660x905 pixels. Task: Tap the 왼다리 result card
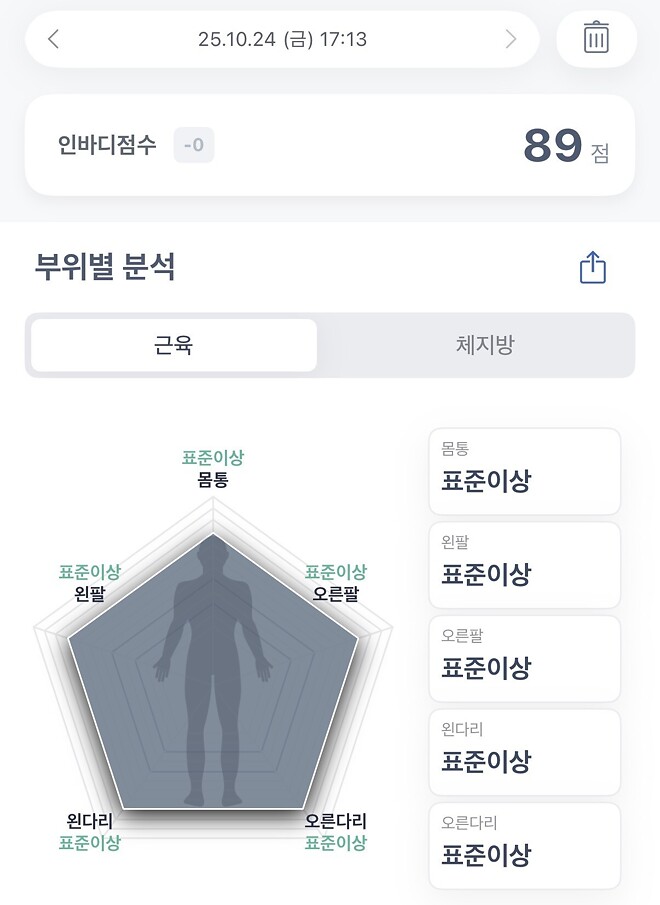click(x=524, y=752)
